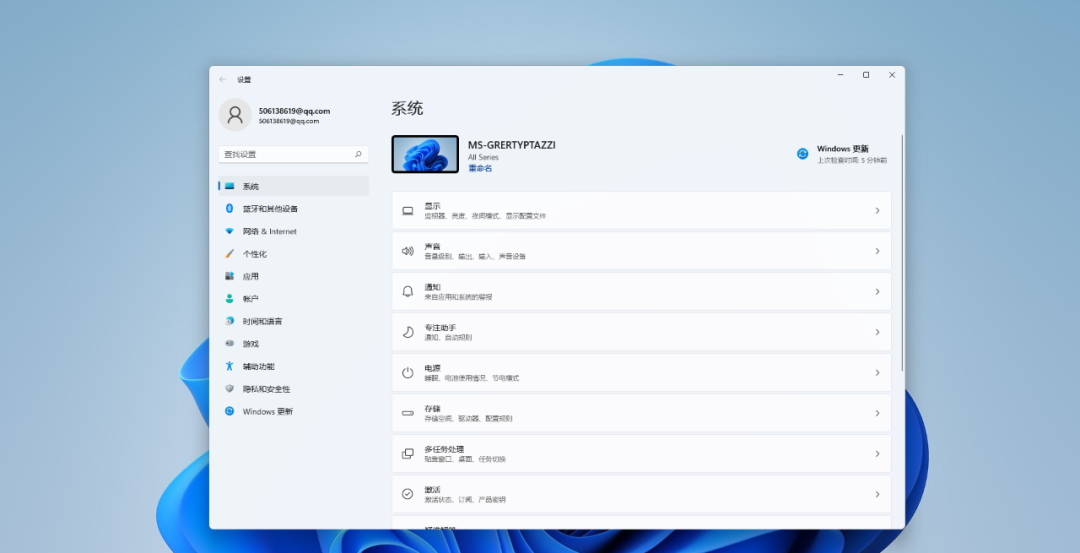Click the shield icon for 隐私和安全性
Image resolution: width=1080 pixels, height=553 pixels.
tap(229, 389)
